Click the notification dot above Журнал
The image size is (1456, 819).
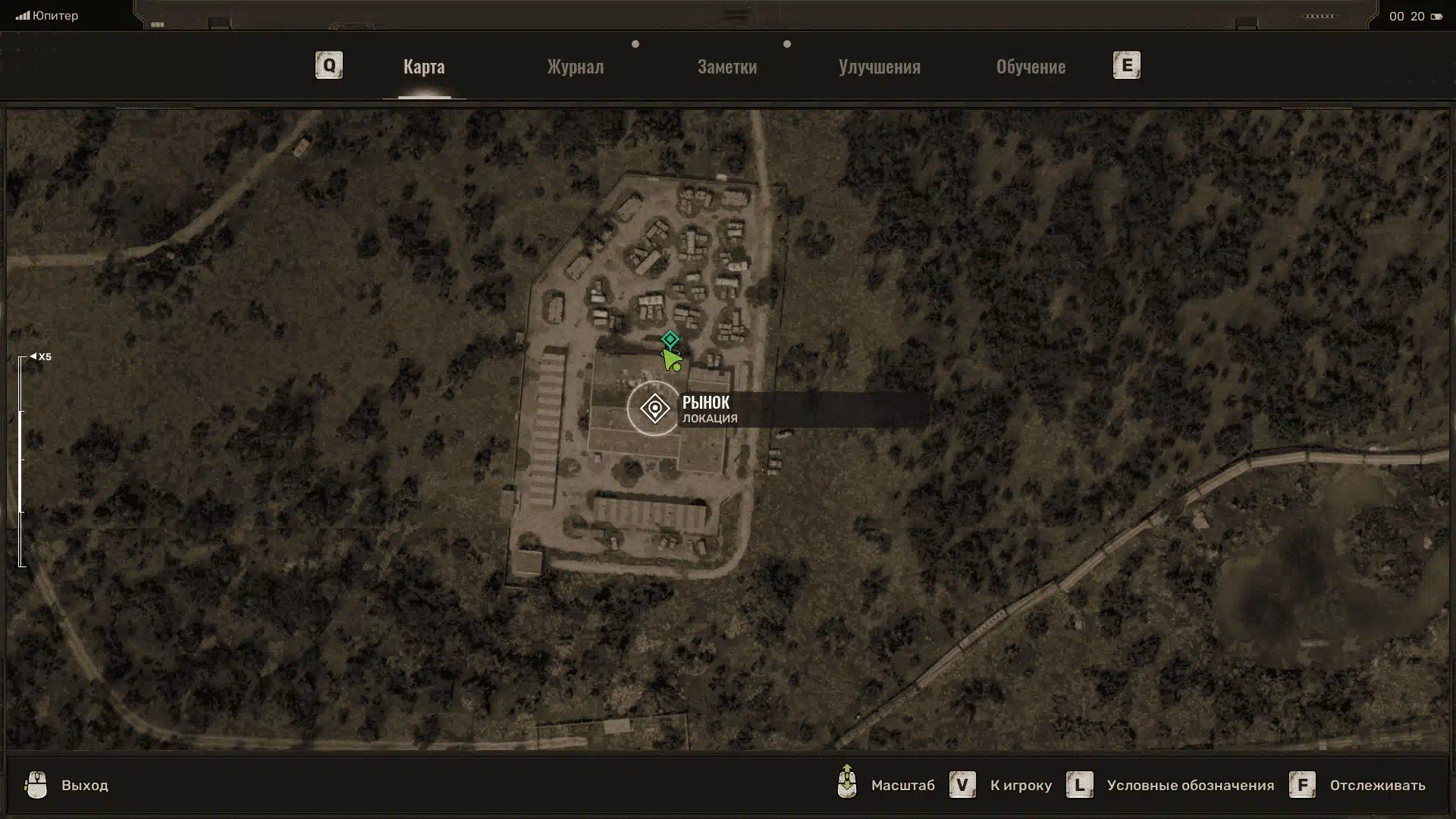(x=635, y=44)
